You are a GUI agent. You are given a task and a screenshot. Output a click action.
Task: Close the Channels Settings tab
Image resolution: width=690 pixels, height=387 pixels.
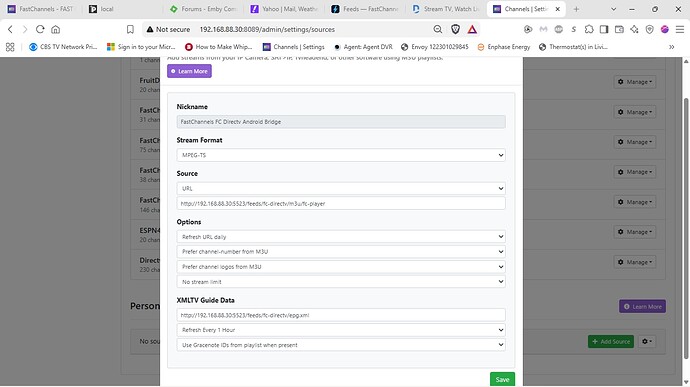(x=558, y=9)
